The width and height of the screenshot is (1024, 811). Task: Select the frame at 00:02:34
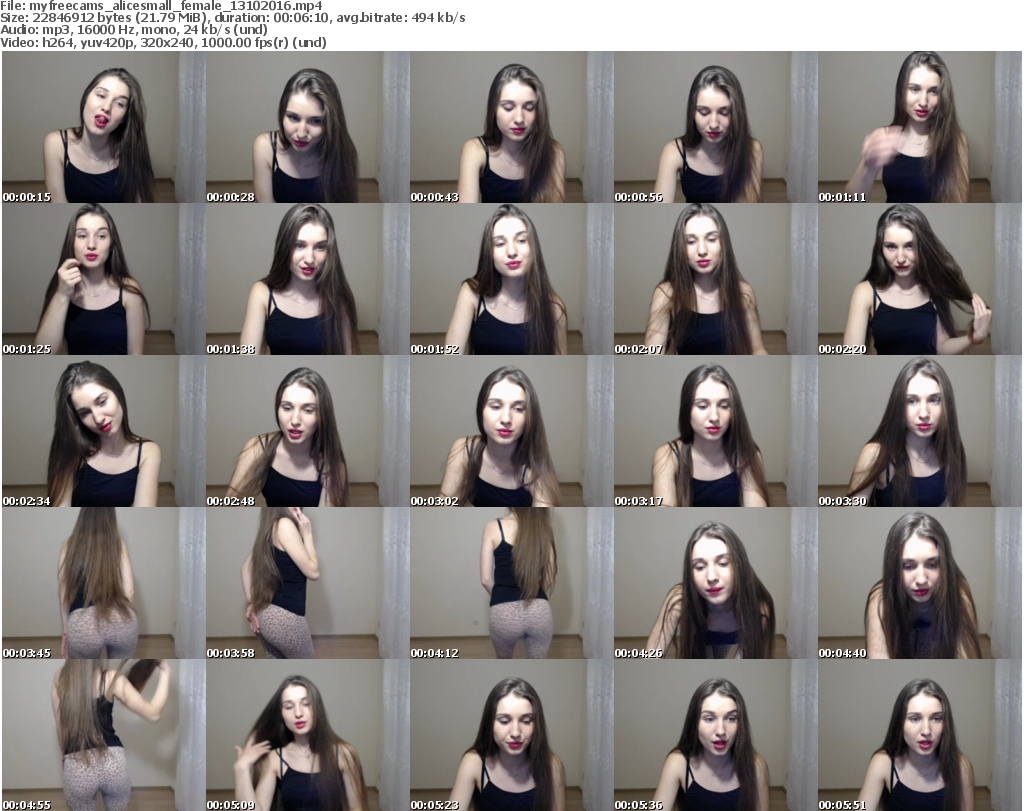(103, 431)
